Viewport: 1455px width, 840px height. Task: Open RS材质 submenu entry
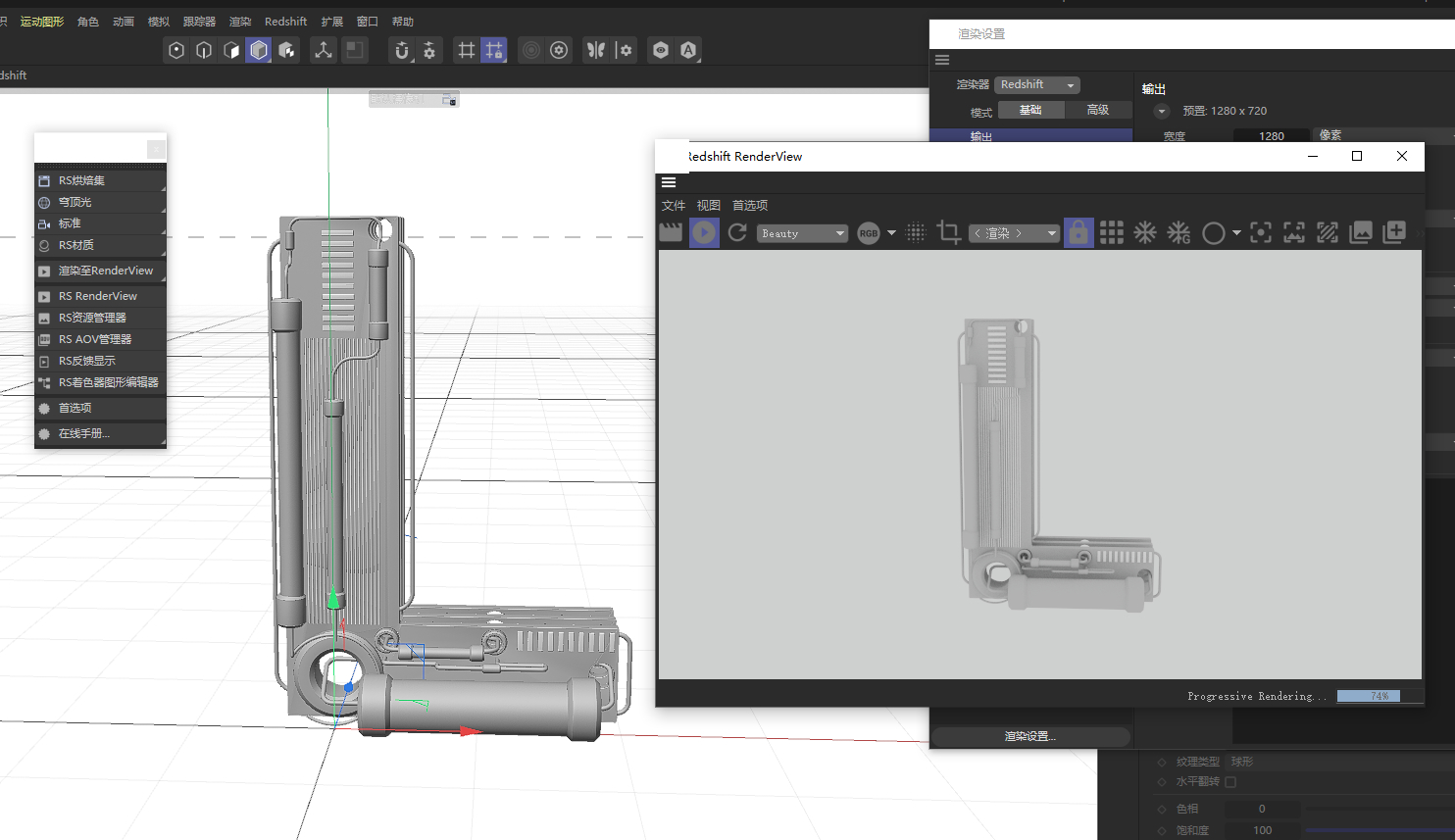100,245
